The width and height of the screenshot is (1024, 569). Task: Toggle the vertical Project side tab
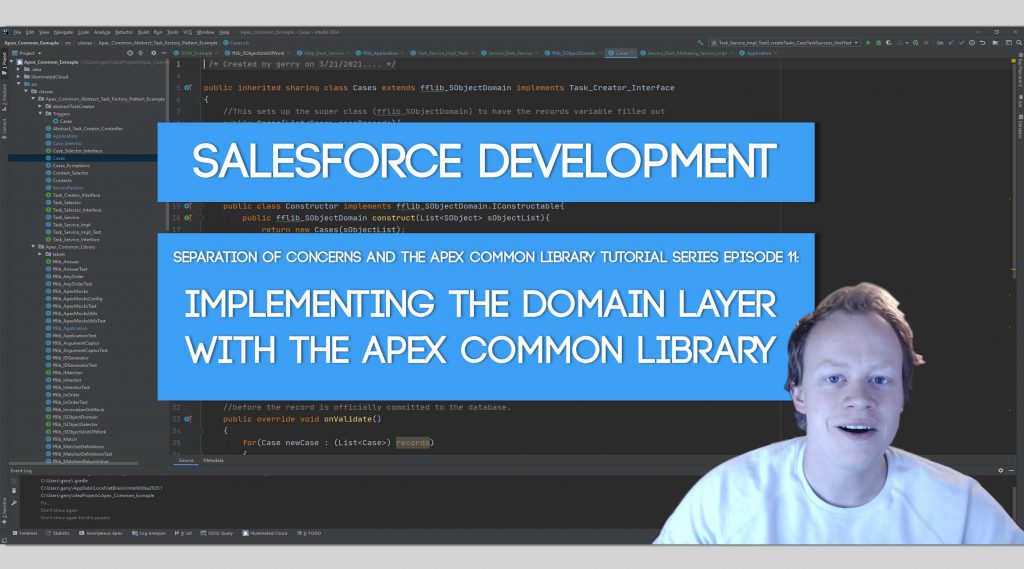(4, 62)
